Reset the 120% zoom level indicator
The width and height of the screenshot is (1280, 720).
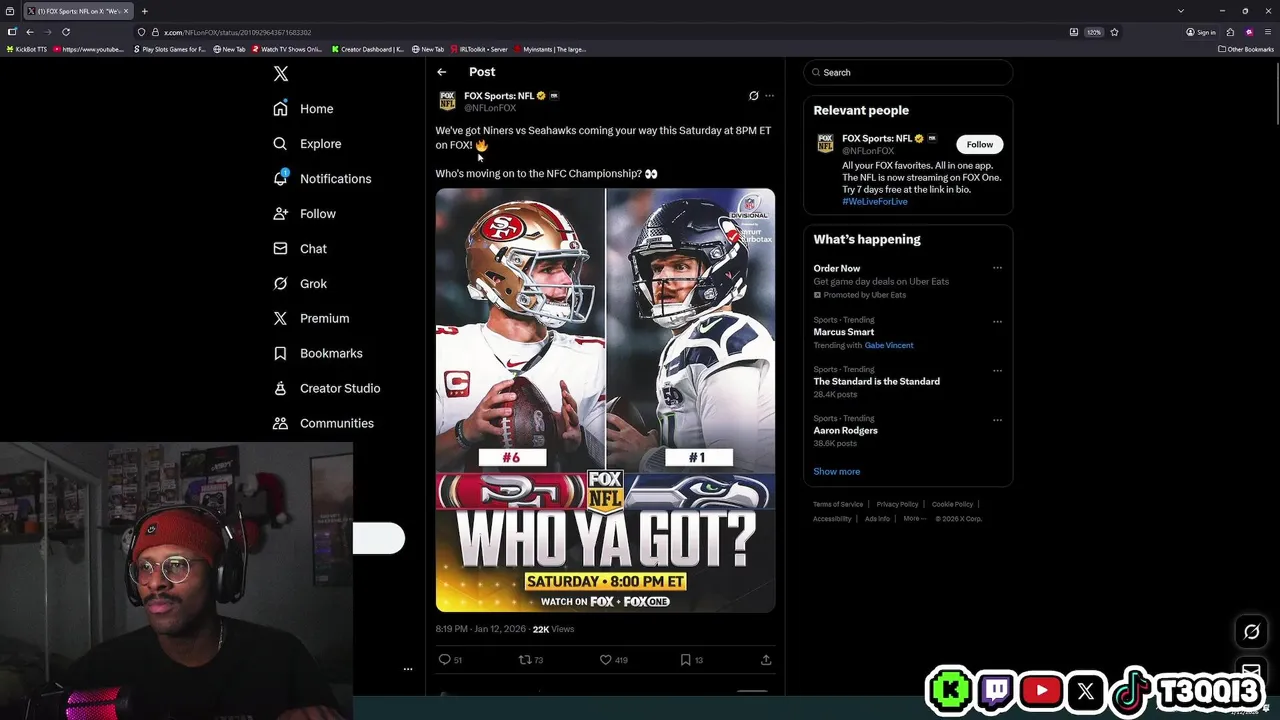[1094, 32]
